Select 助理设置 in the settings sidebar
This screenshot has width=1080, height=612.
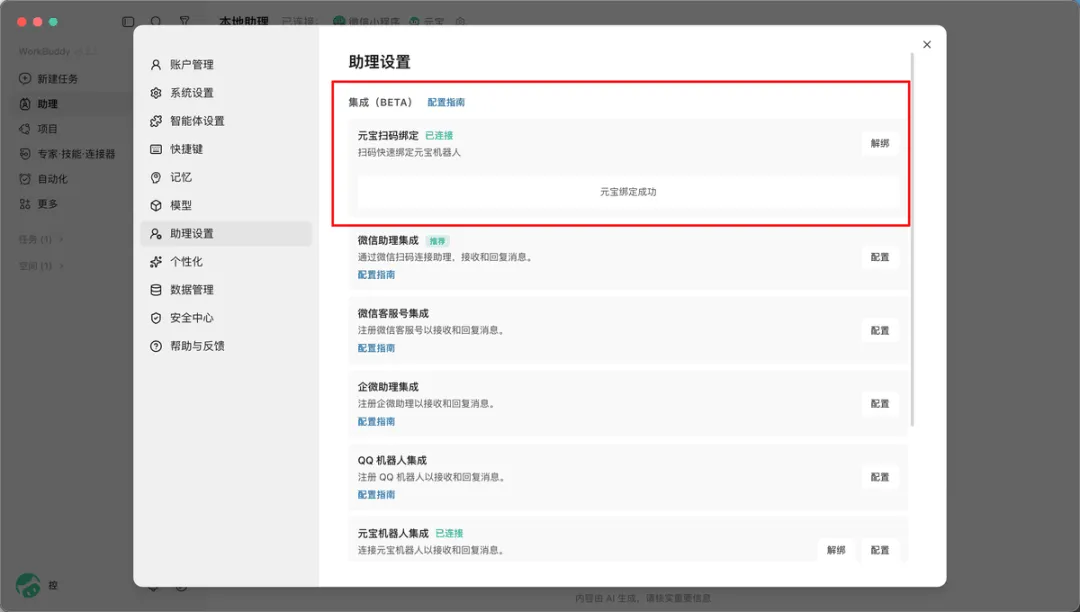point(226,233)
